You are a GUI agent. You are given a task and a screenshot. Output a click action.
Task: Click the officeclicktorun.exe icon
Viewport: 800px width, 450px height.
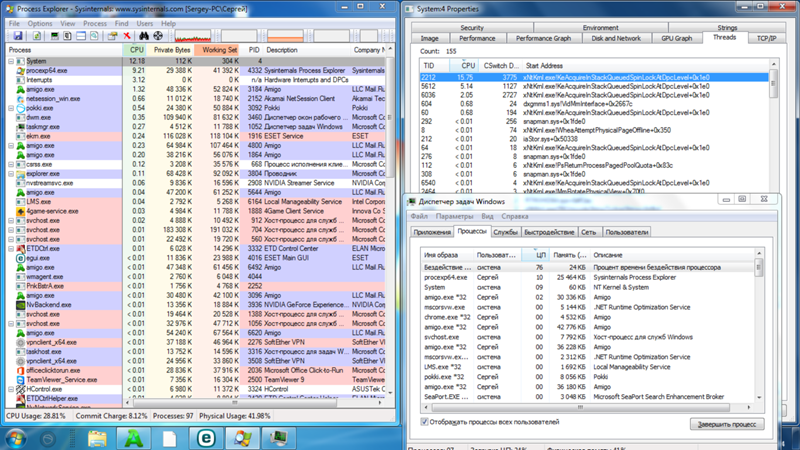(20, 370)
